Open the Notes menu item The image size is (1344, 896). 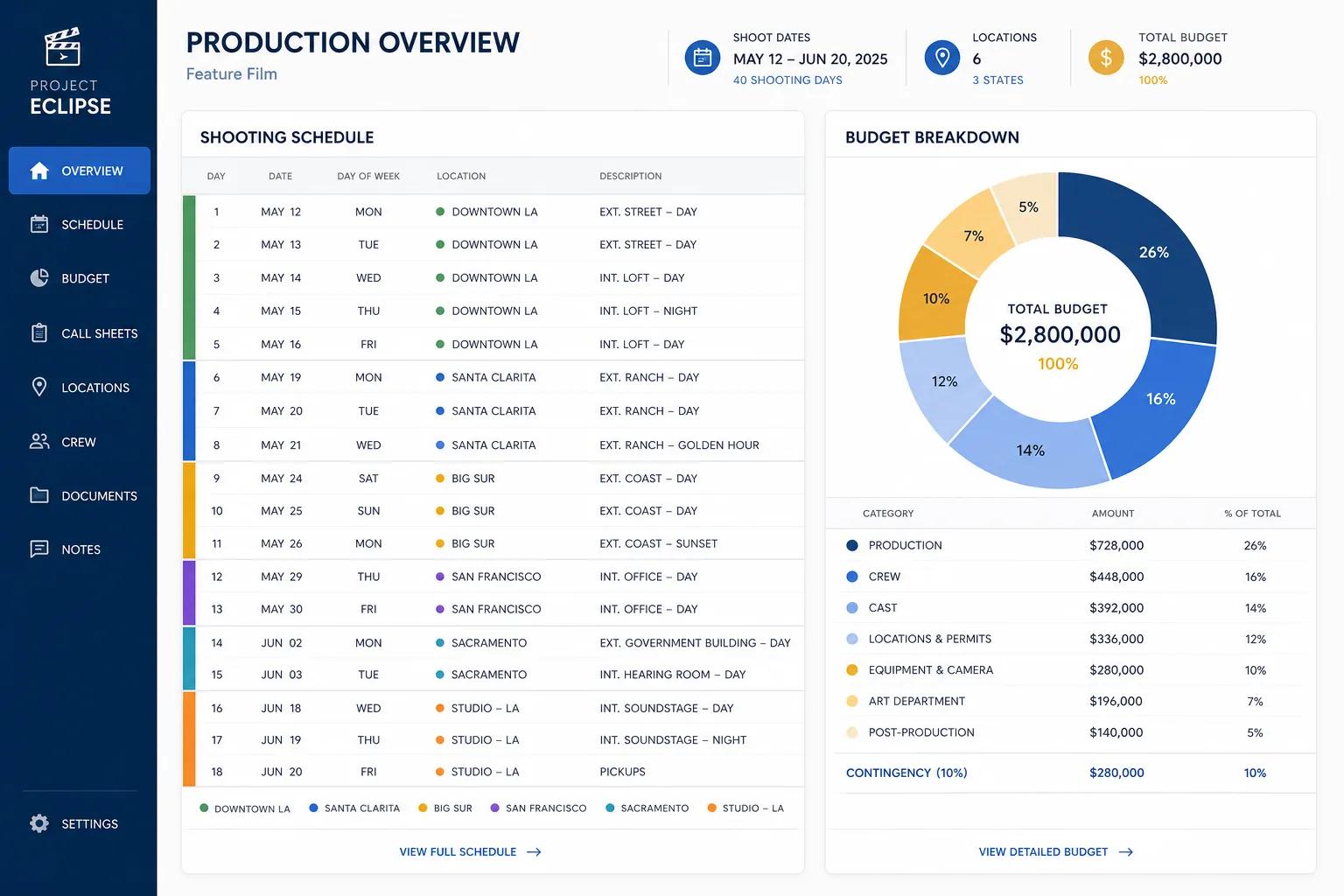click(80, 549)
